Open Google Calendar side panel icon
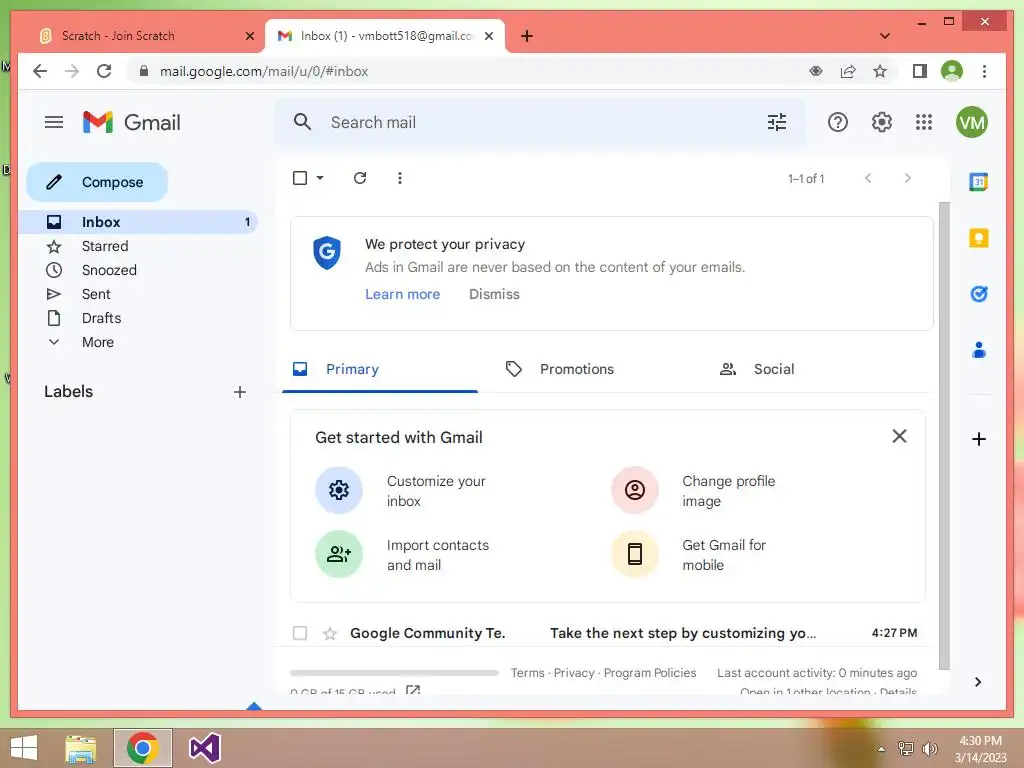Viewport: 1024px width, 768px height. tap(978, 182)
